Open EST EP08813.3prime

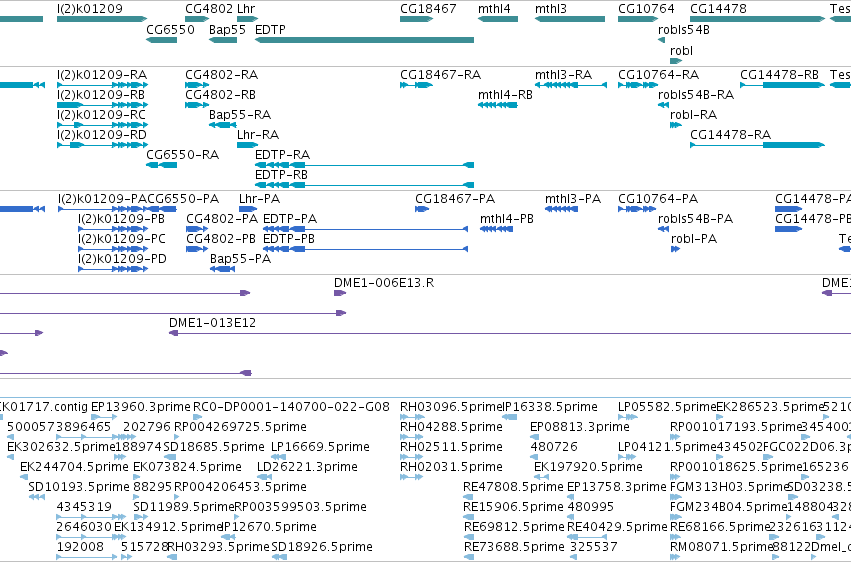pyautogui.click(x=580, y=426)
